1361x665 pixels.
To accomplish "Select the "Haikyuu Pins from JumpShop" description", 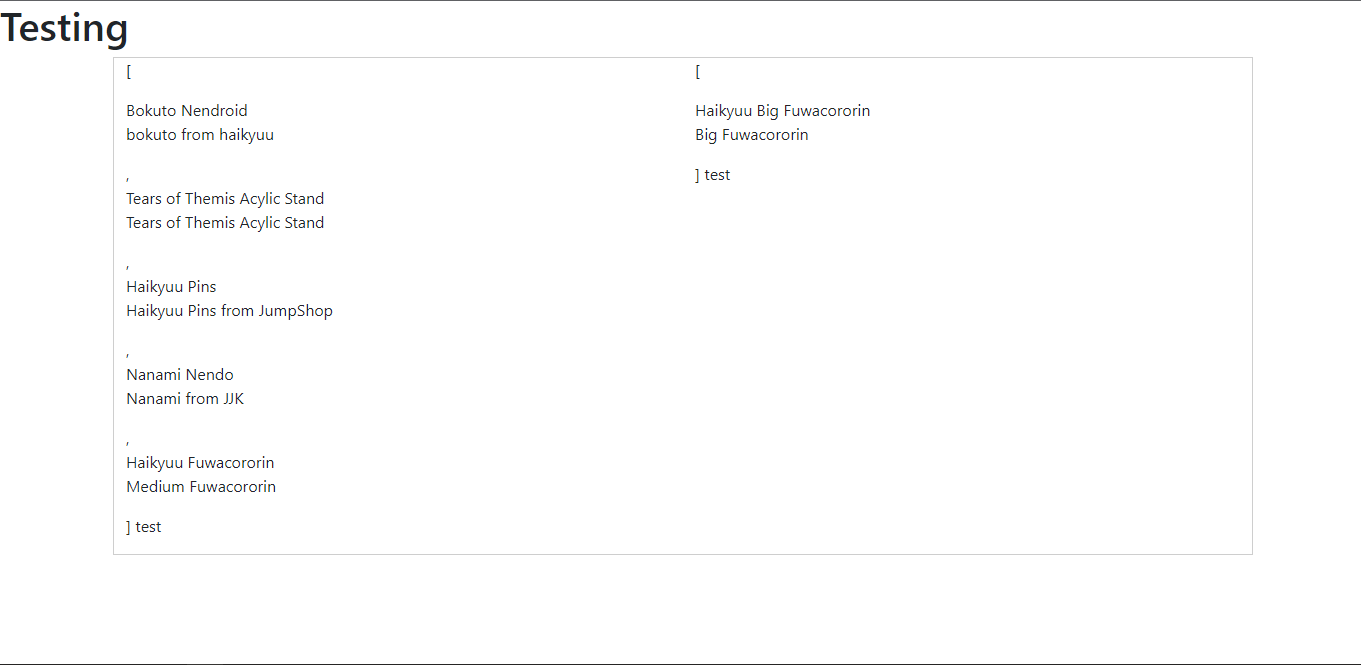I will tap(229, 311).
